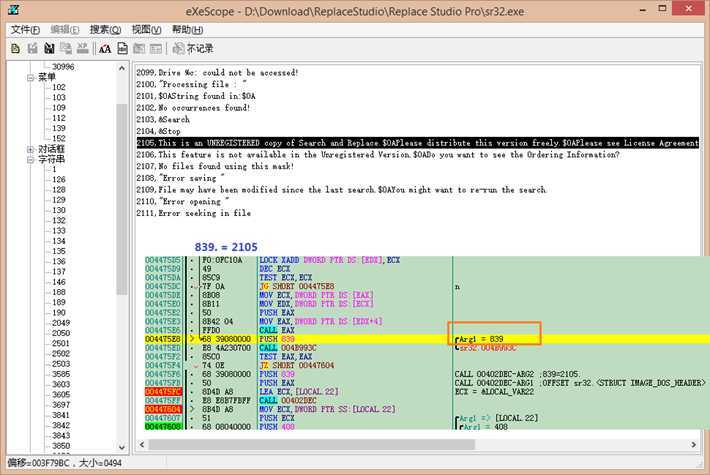Click the Open file toolbar icon

[15, 48]
